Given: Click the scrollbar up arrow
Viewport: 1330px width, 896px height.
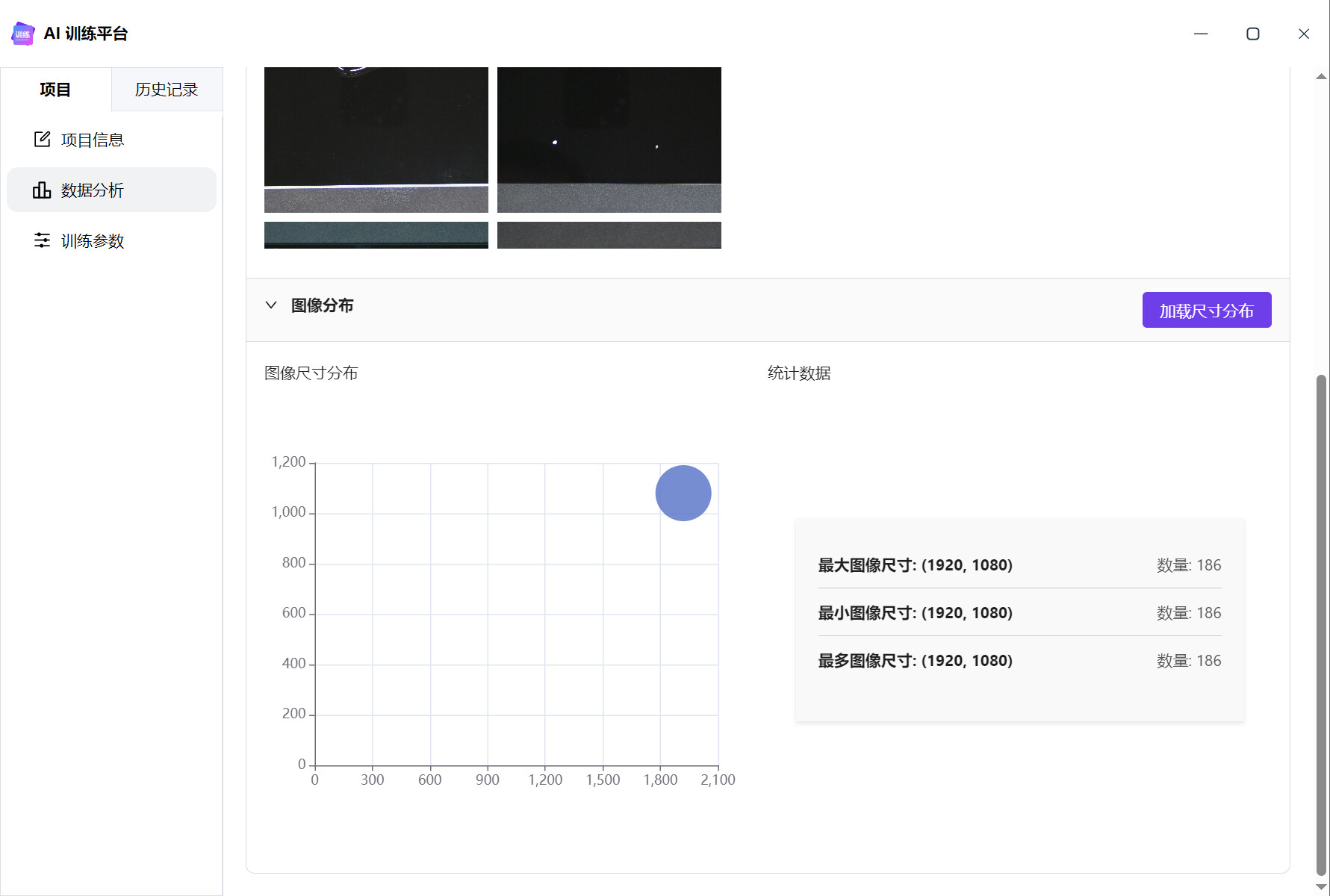Looking at the screenshot, I should click(x=1321, y=76).
